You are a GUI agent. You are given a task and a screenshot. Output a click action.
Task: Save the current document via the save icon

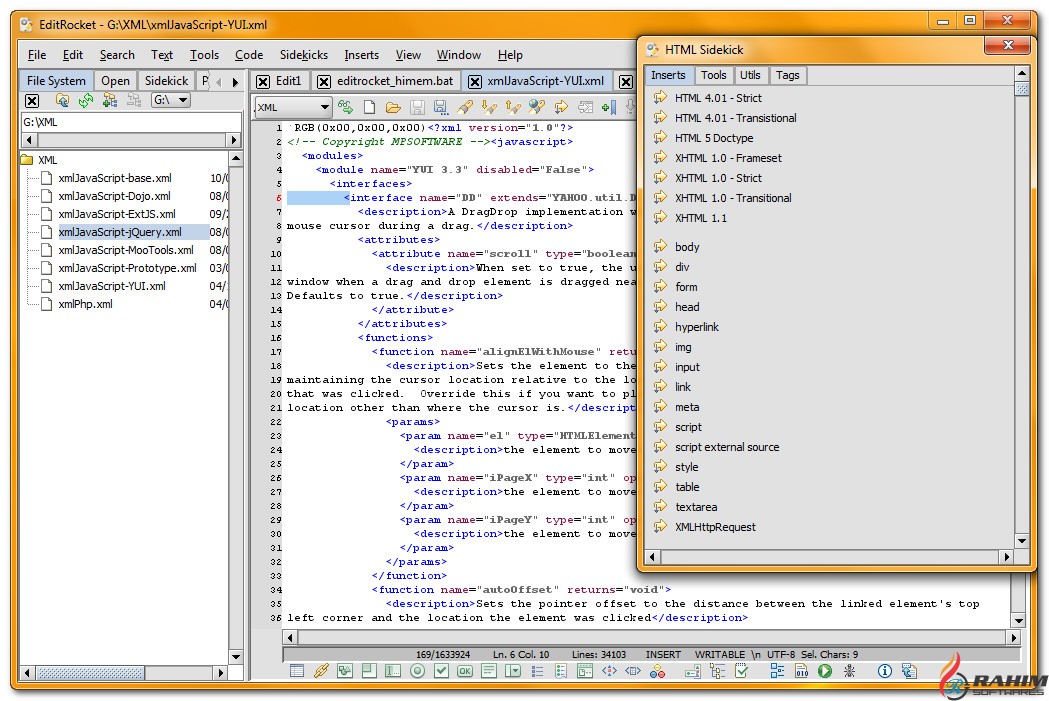pos(416,107)
